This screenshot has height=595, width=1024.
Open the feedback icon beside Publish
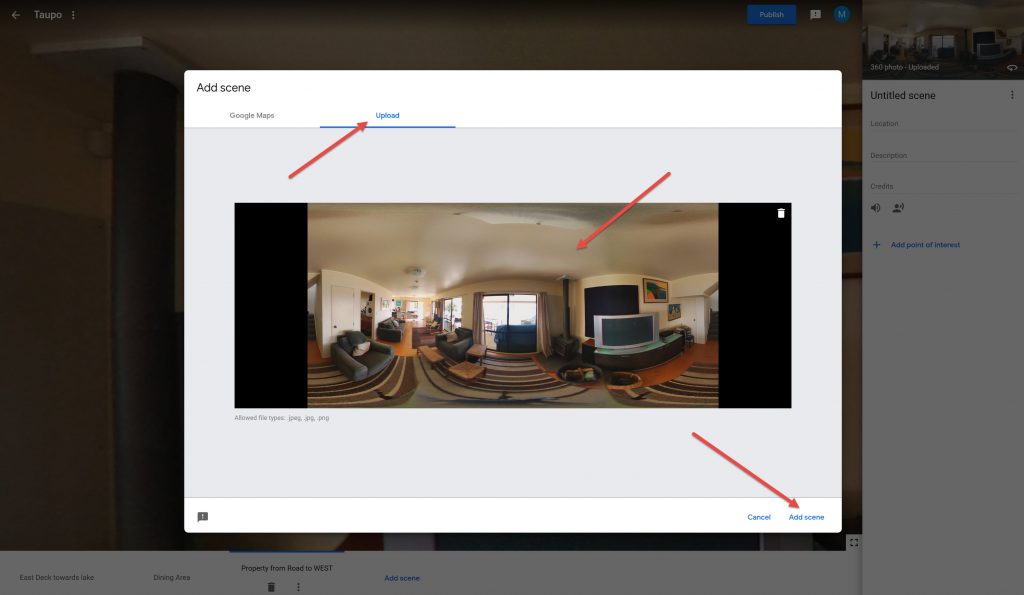pos(815,15)
